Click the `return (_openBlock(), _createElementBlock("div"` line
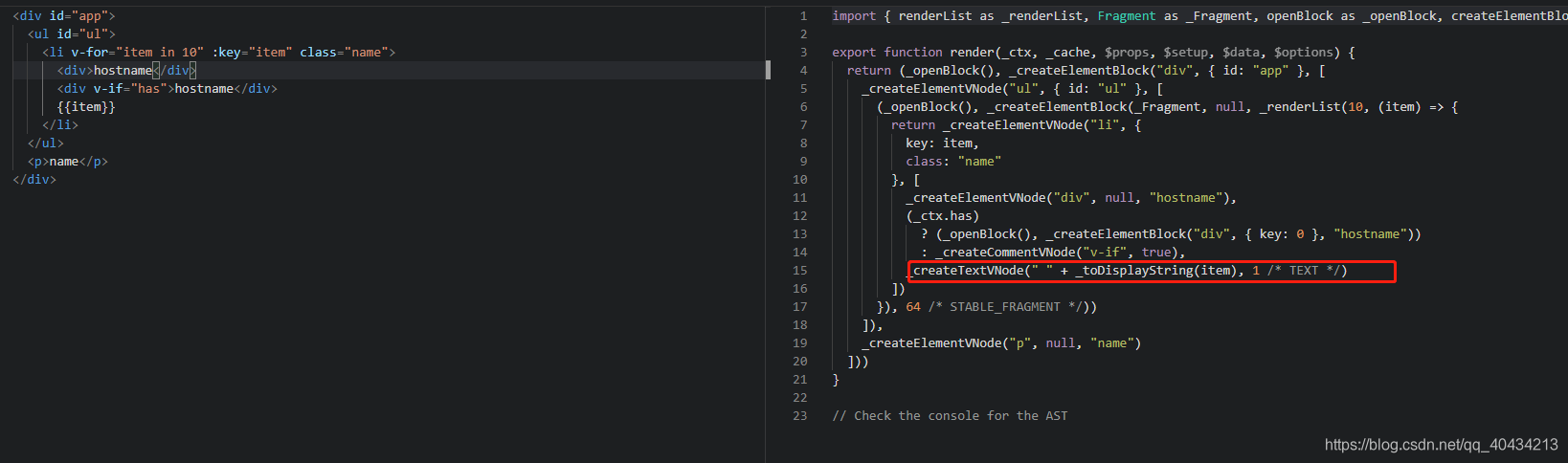 pos(1086,70)
